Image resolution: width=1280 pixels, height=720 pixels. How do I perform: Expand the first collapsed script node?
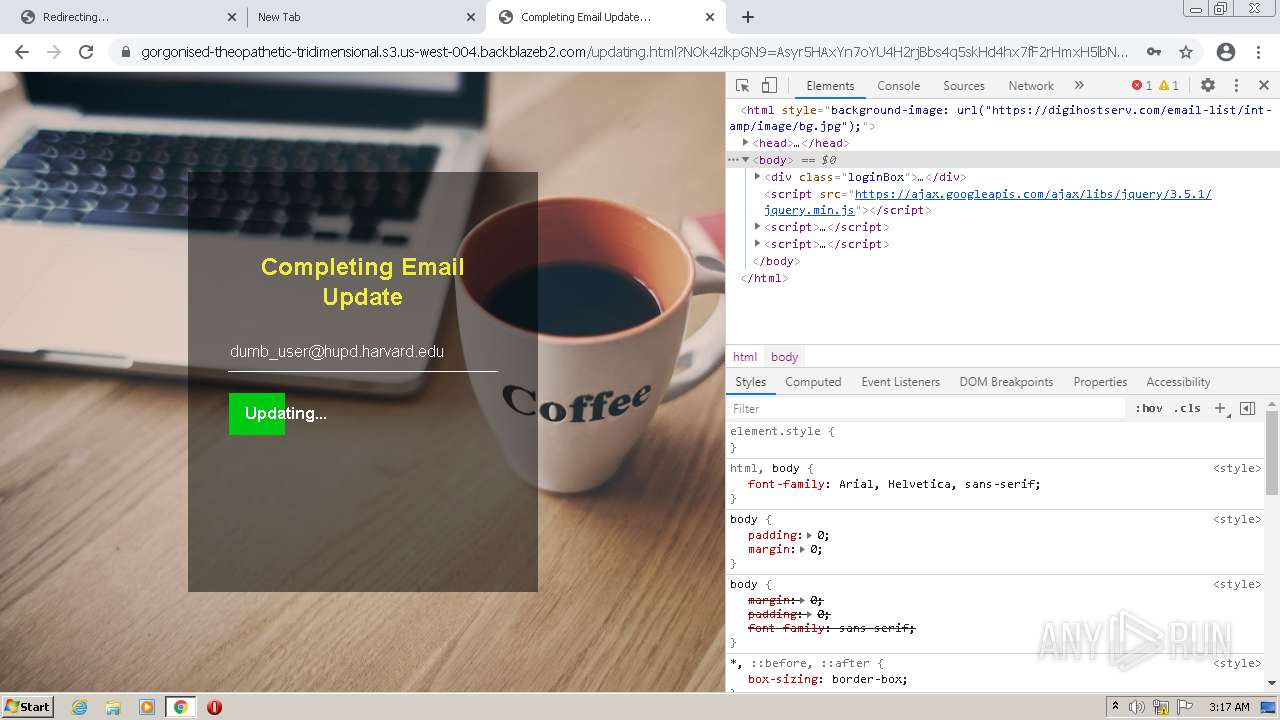[x=758, y=227]
